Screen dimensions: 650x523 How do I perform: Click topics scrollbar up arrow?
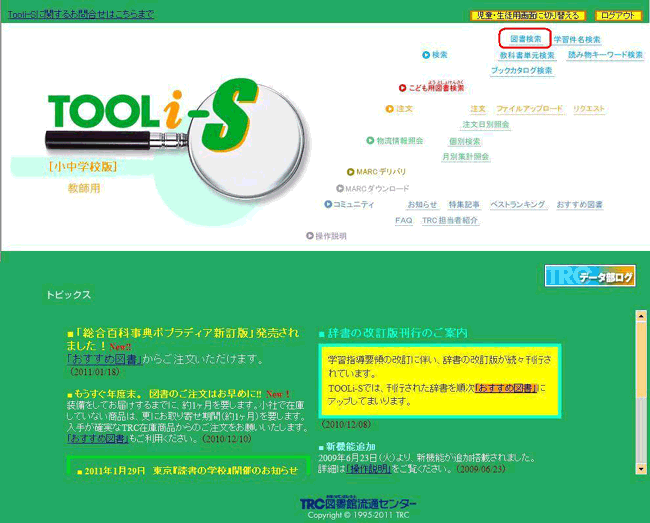click(x=641, y=316)
